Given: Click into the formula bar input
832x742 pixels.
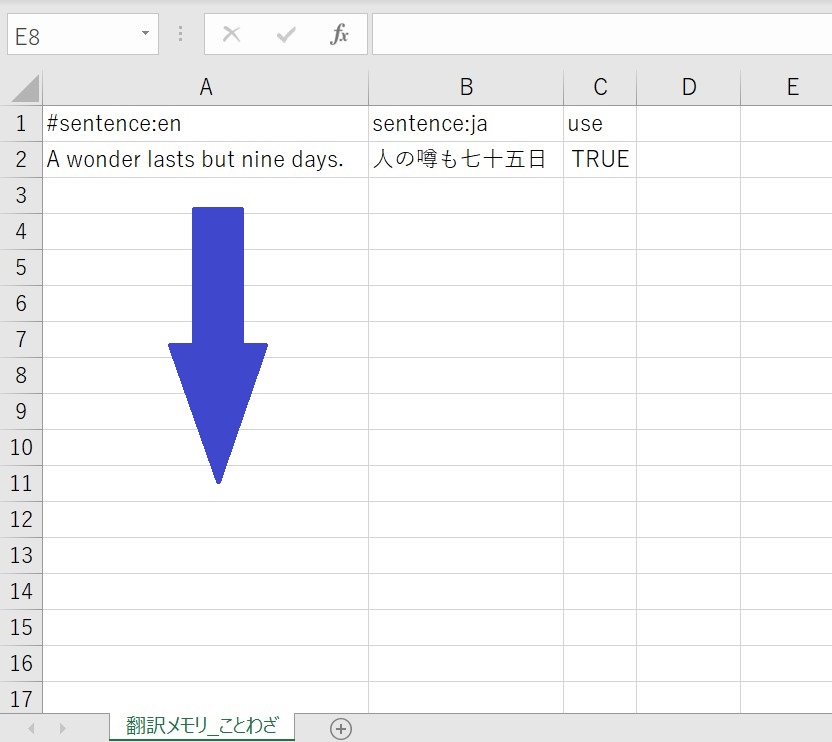Looking at the screenshot, I should tap(600, 35).
